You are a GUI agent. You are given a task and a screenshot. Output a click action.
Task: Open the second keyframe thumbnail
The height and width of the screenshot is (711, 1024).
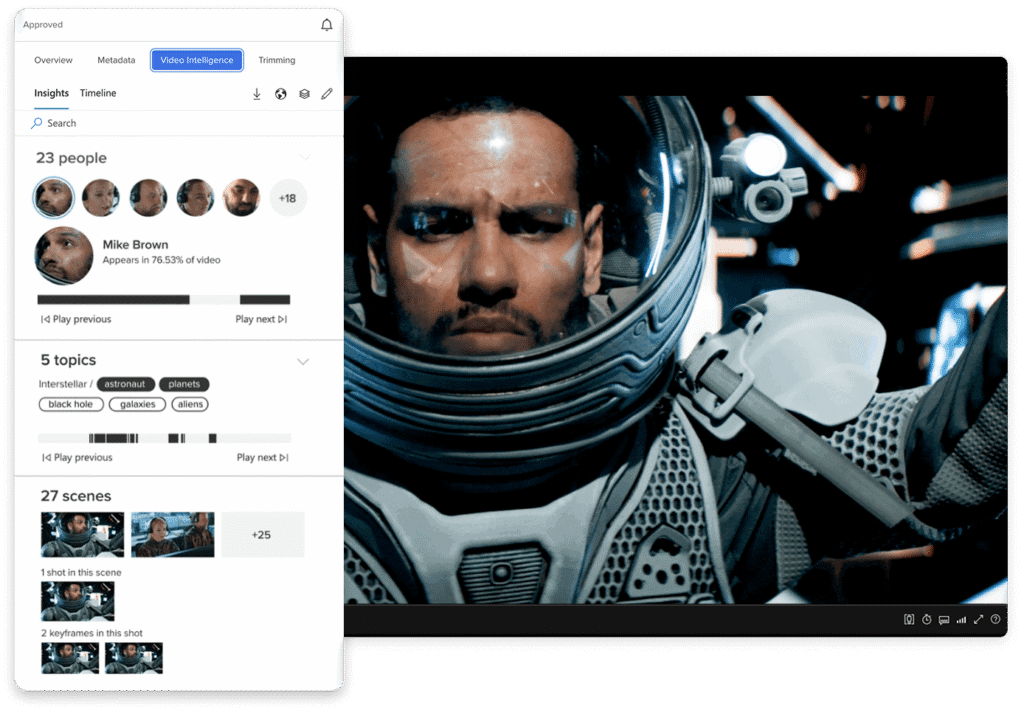(x=134, y=658)
